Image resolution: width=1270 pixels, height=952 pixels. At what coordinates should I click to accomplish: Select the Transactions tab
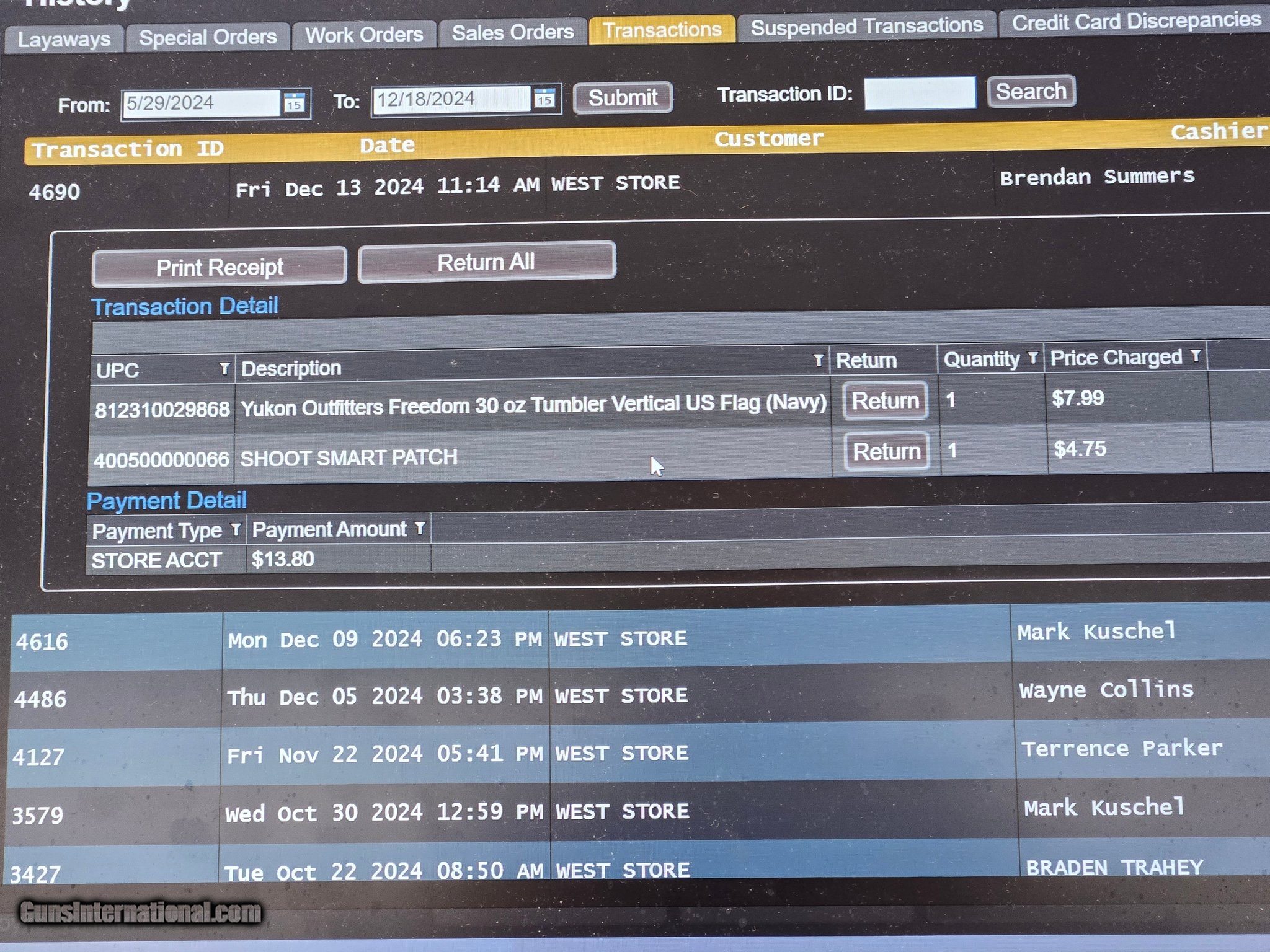(x=662, y=30)
